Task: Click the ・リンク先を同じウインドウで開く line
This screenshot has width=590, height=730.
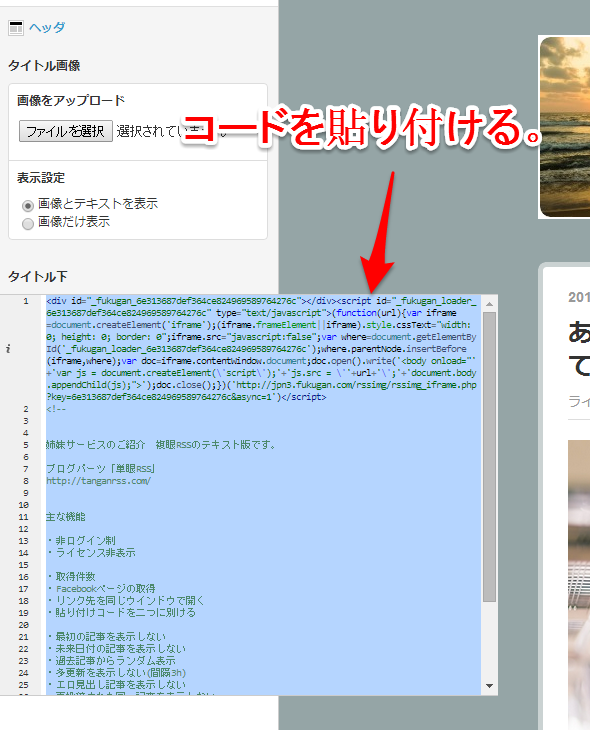Action: [125, 601]
